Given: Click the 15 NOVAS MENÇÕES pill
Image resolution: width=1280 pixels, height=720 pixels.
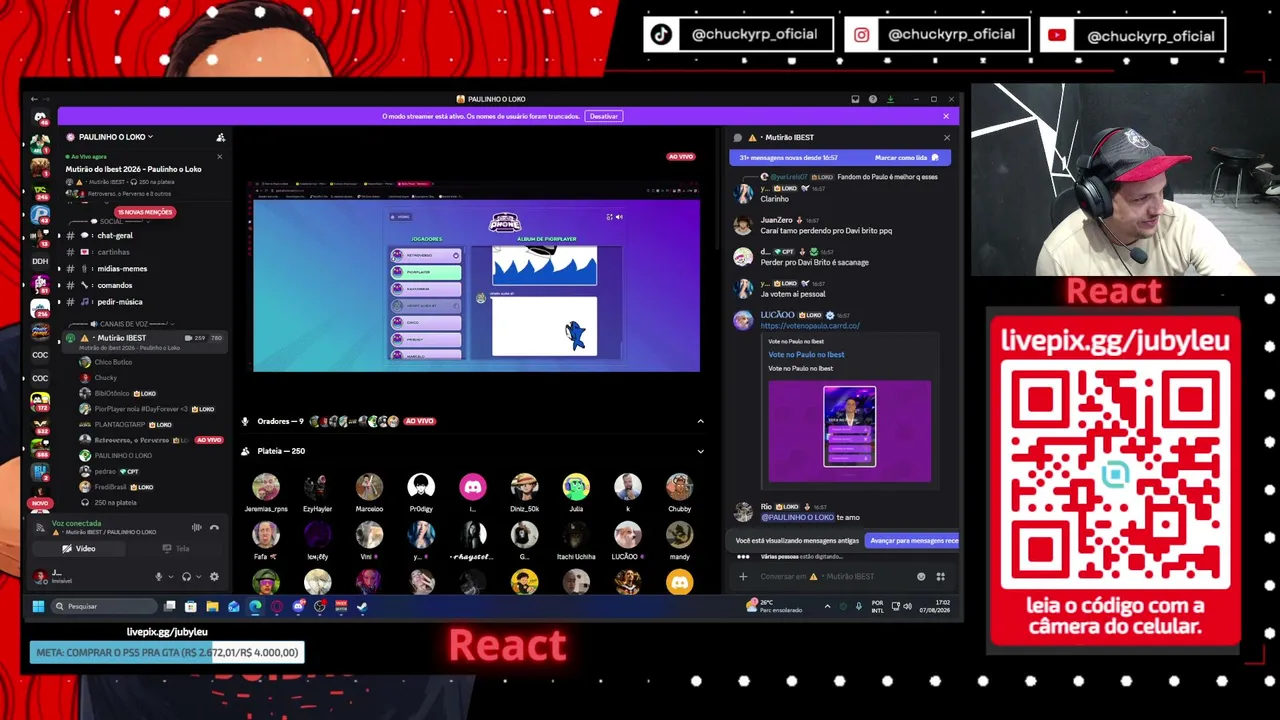Looking at the screenshot, I should coord(145,212).
